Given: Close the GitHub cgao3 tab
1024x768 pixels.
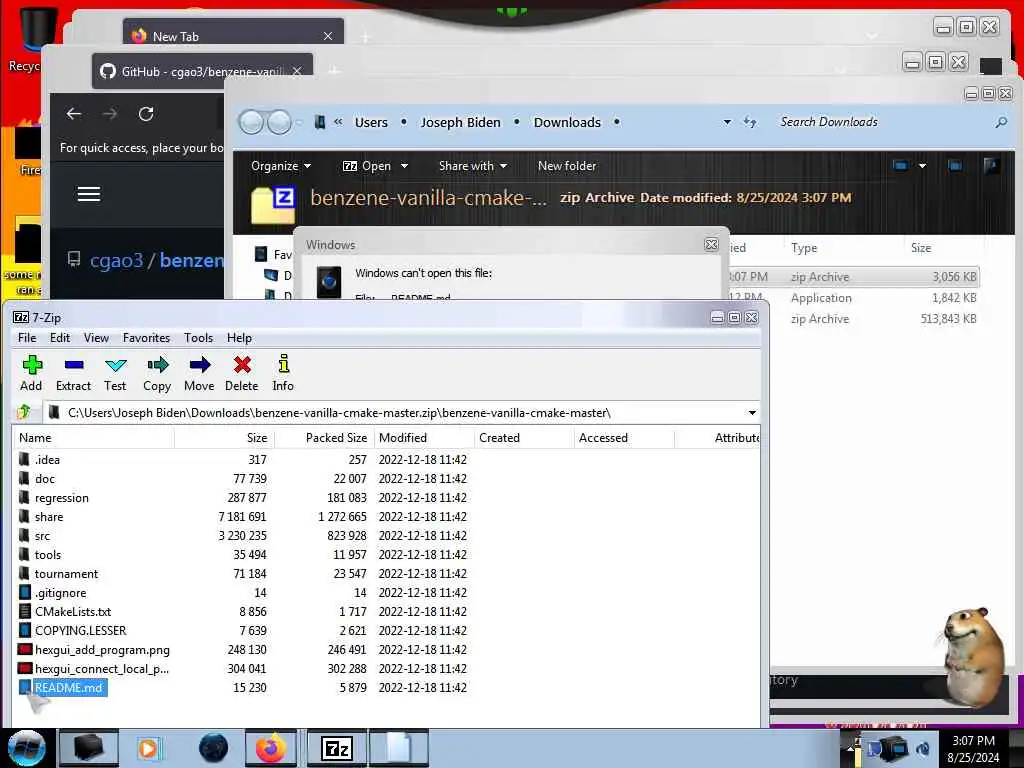Looking at the screenshot, I should pos(297,71).
